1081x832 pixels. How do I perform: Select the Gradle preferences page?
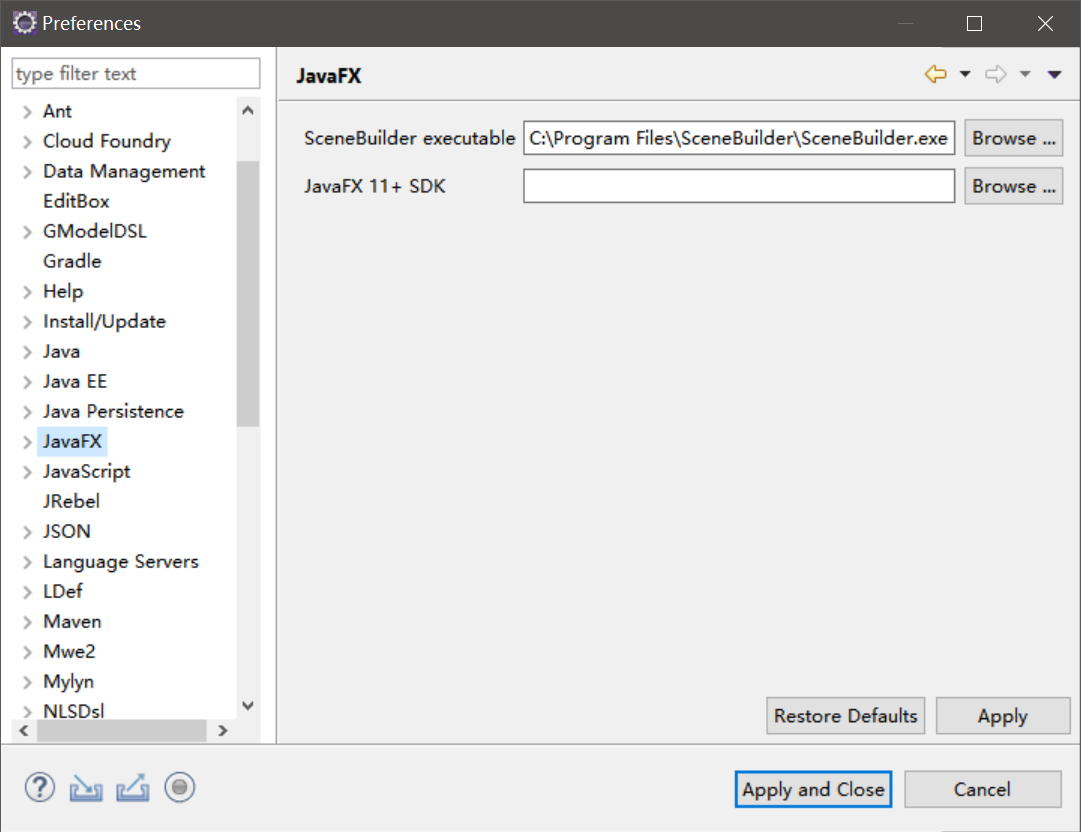pyautogui.click(x=72, y=261)
